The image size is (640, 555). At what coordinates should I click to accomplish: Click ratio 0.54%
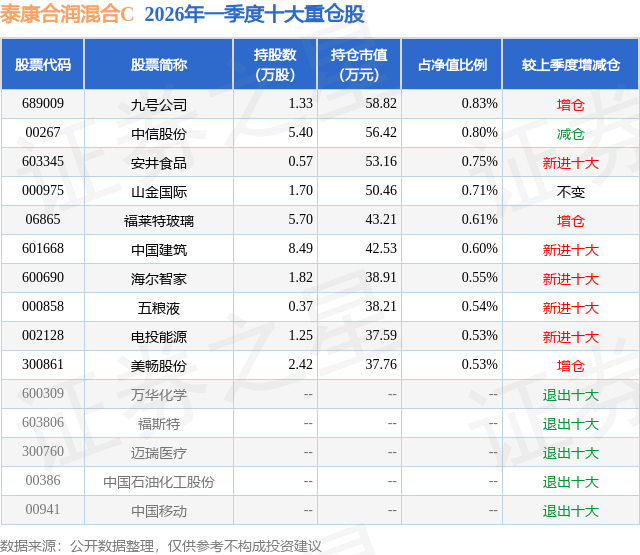click(479, 306)
